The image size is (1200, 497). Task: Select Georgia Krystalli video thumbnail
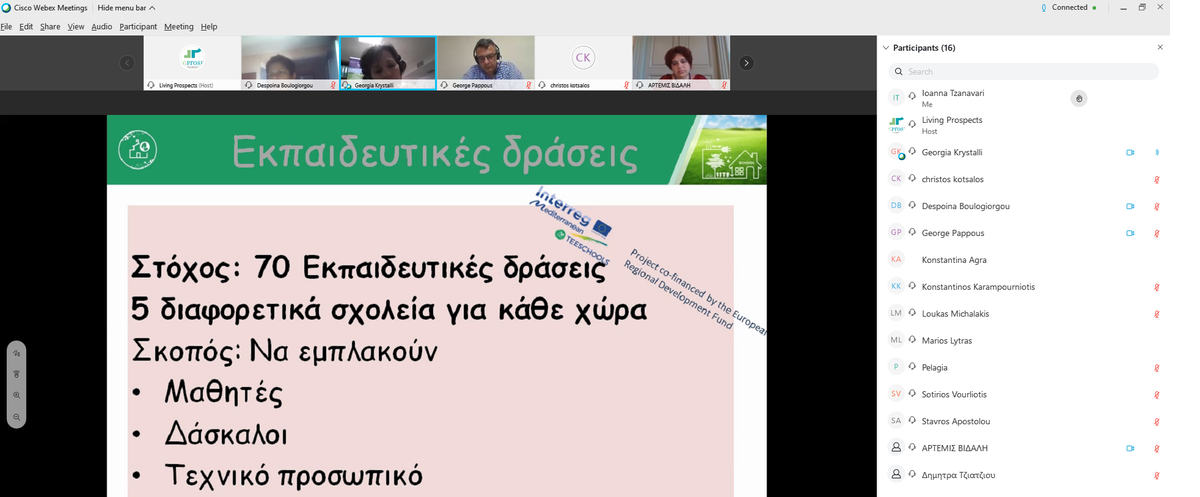coord(388,63)
